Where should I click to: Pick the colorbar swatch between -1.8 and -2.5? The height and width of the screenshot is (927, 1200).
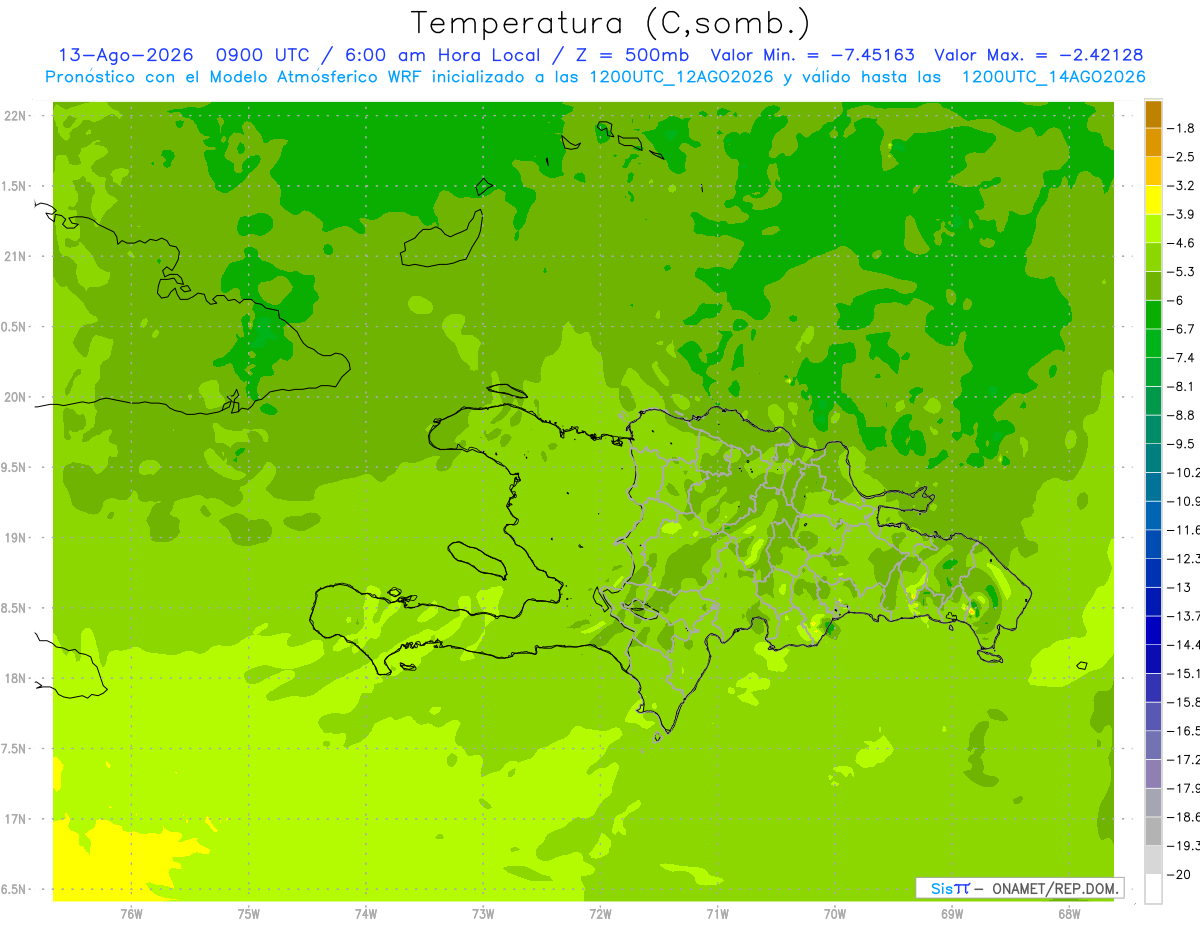[x=1153, y=143]
